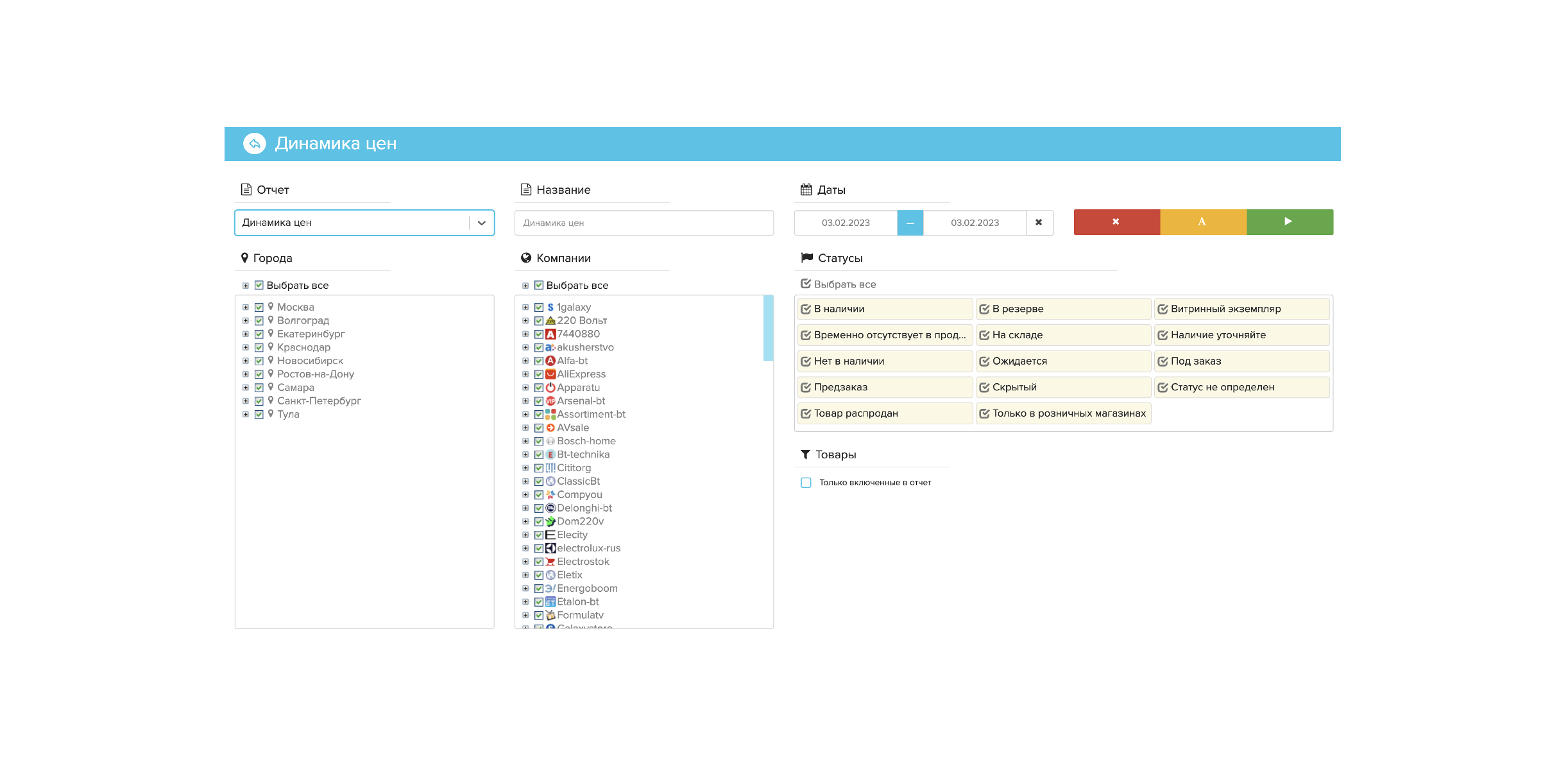Expand the 'Выбрать все' node in Города
Viewport: 1568px width, 769px height.
point(246,286)
